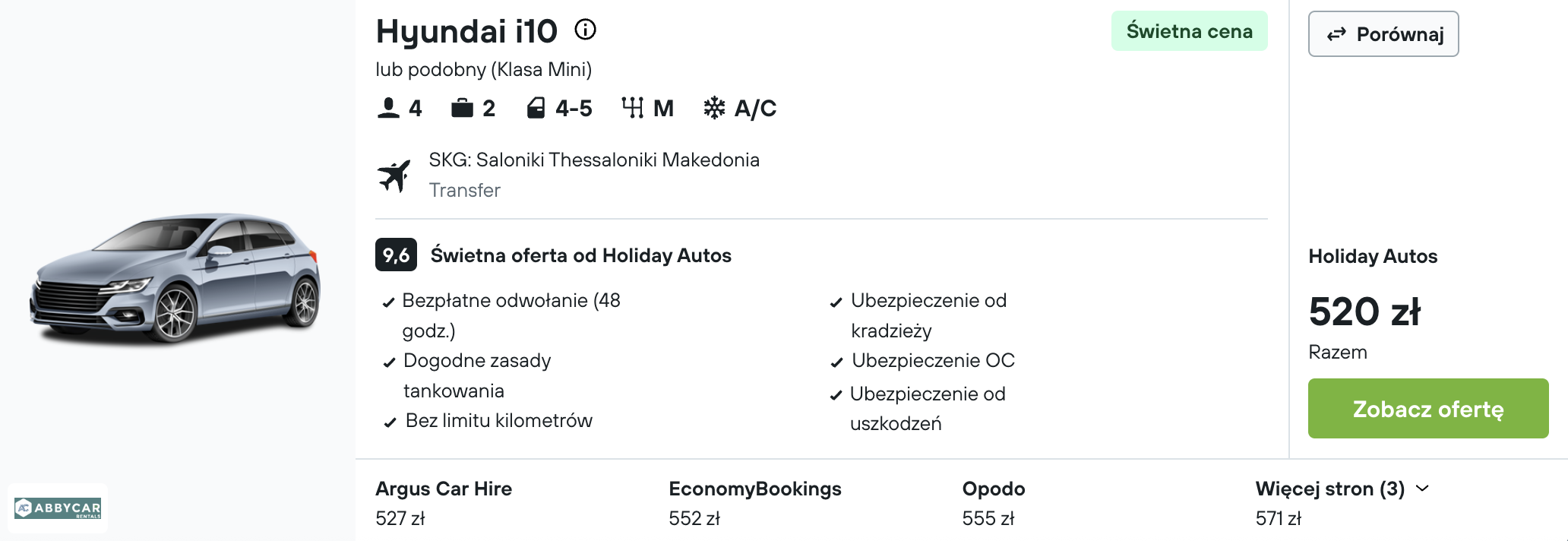1568x541 pixels.
Task: Open the Więcej stron (3) list
Action: (1342, 489)
